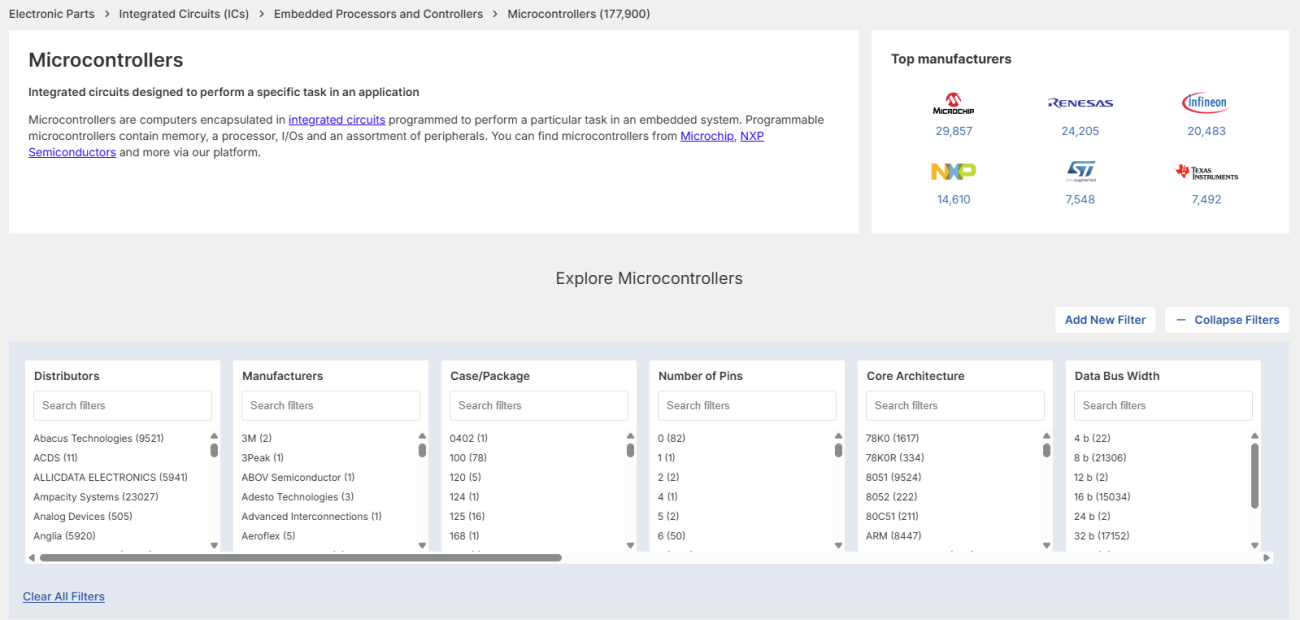Focus the Data Bus Width search field

(1163, 405)
